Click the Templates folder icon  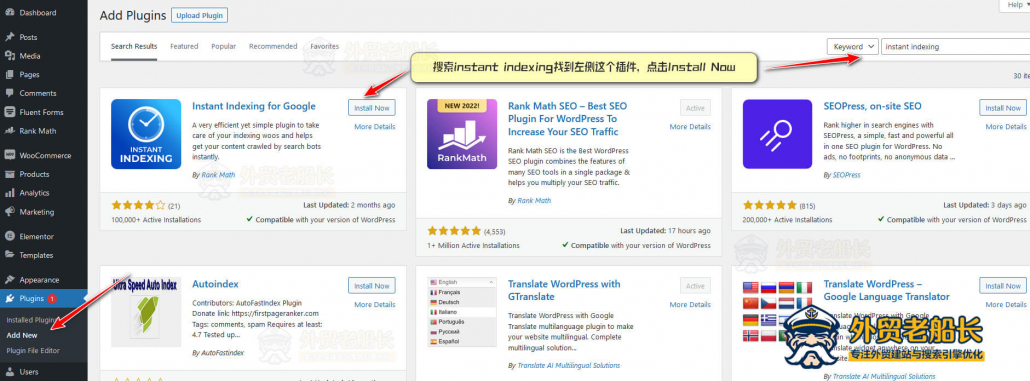coord(10,255)
